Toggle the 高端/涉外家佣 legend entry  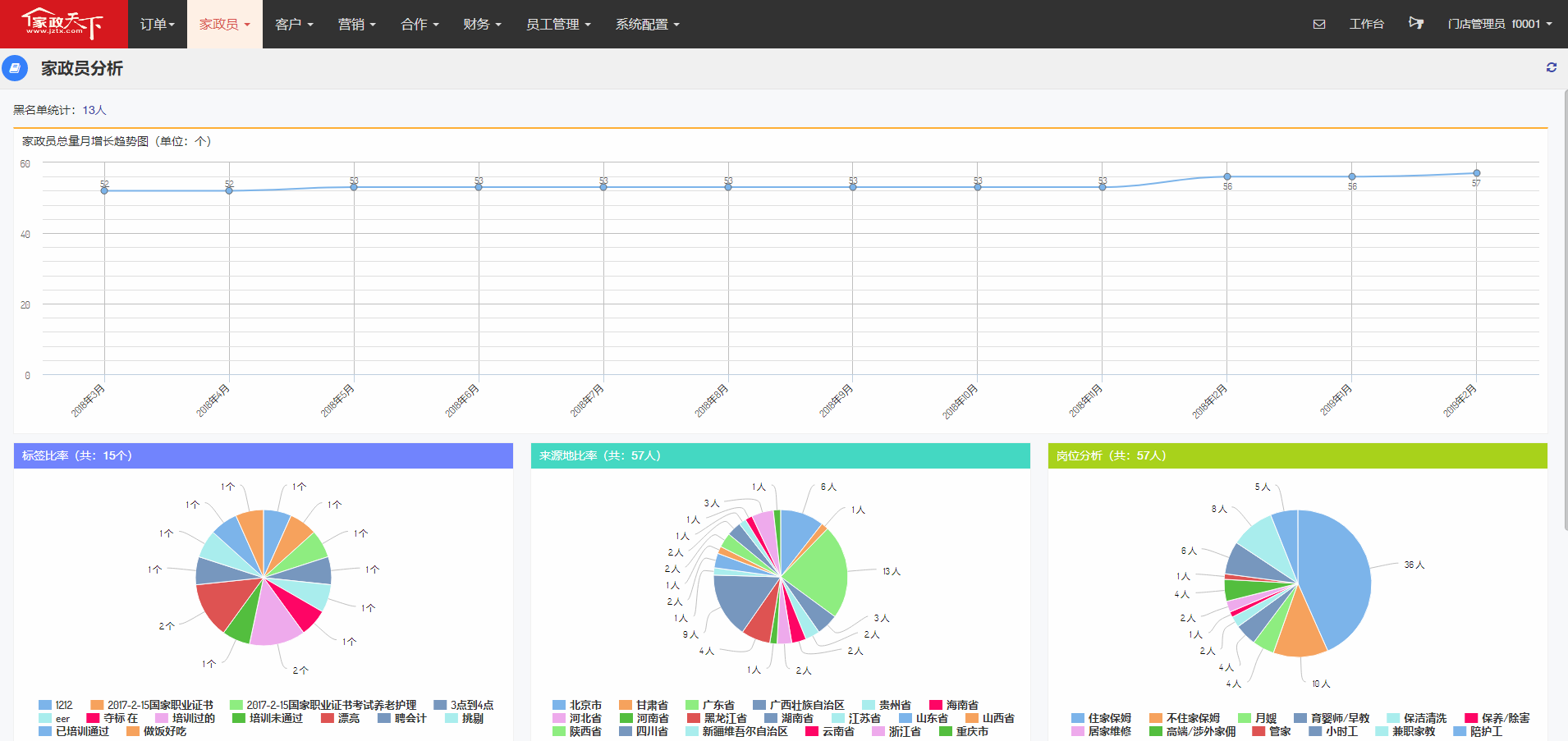[x=1193, y=731]
